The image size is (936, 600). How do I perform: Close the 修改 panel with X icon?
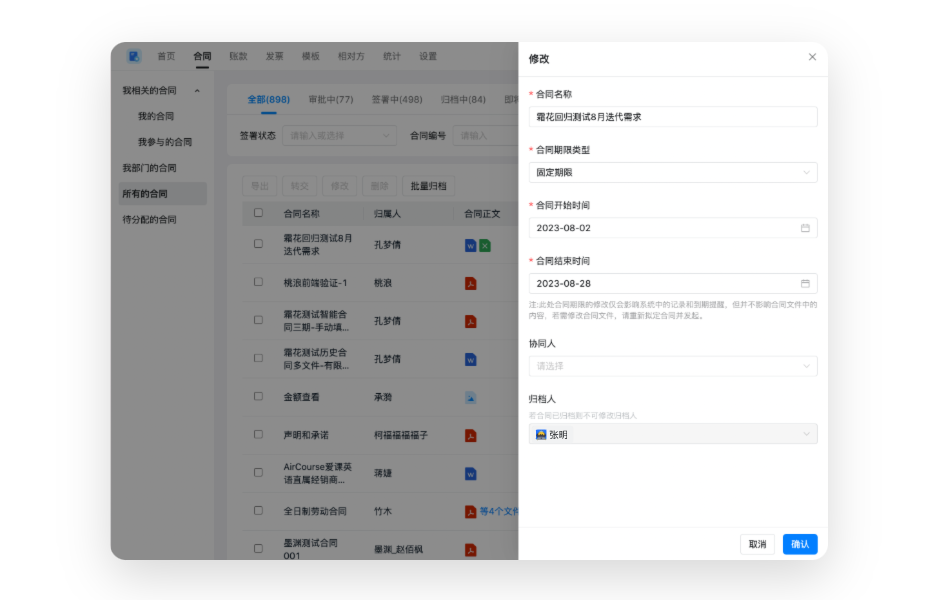pos(812,57)
